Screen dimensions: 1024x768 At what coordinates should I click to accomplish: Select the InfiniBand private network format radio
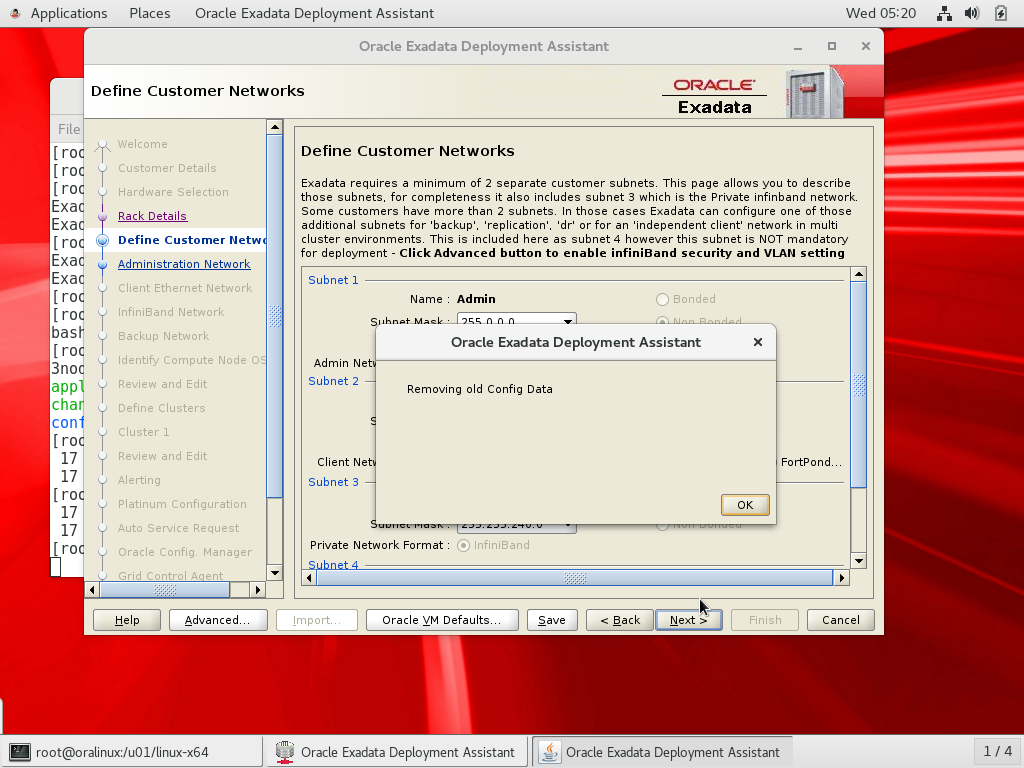point(464,545)
